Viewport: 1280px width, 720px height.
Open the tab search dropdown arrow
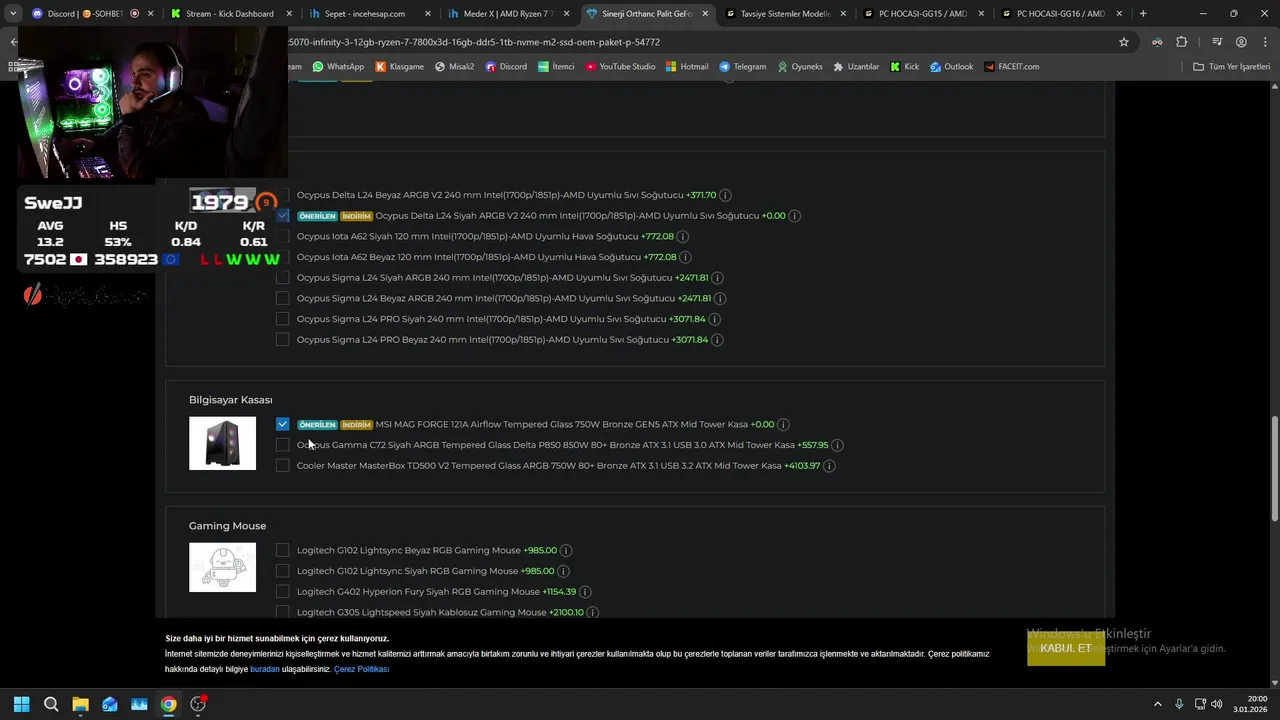click(12, 14)
